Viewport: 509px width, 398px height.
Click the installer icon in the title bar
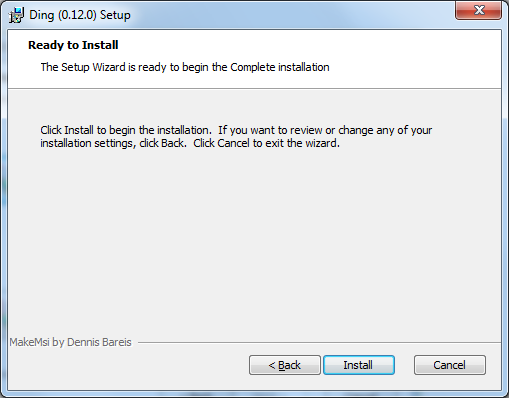tap(16, 15)
